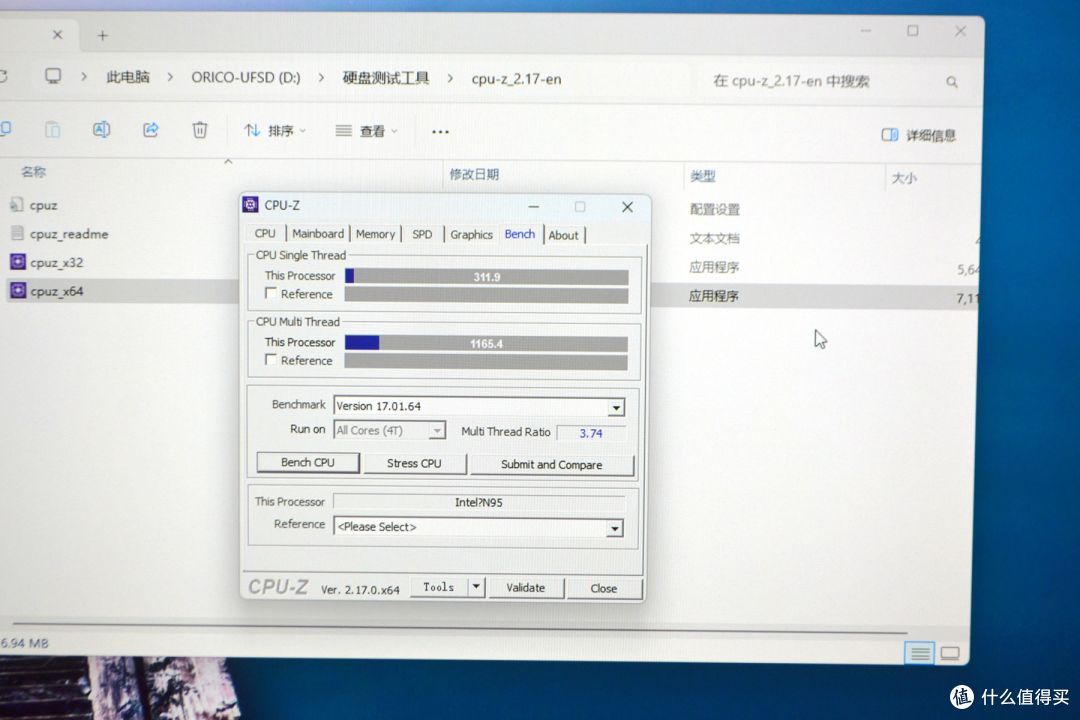Image resolution: width=1080 pixels, height=720 pixels.
Task: Expand chevron after 此电脑 breadcrumb
Action: click(x=169, y=77)
